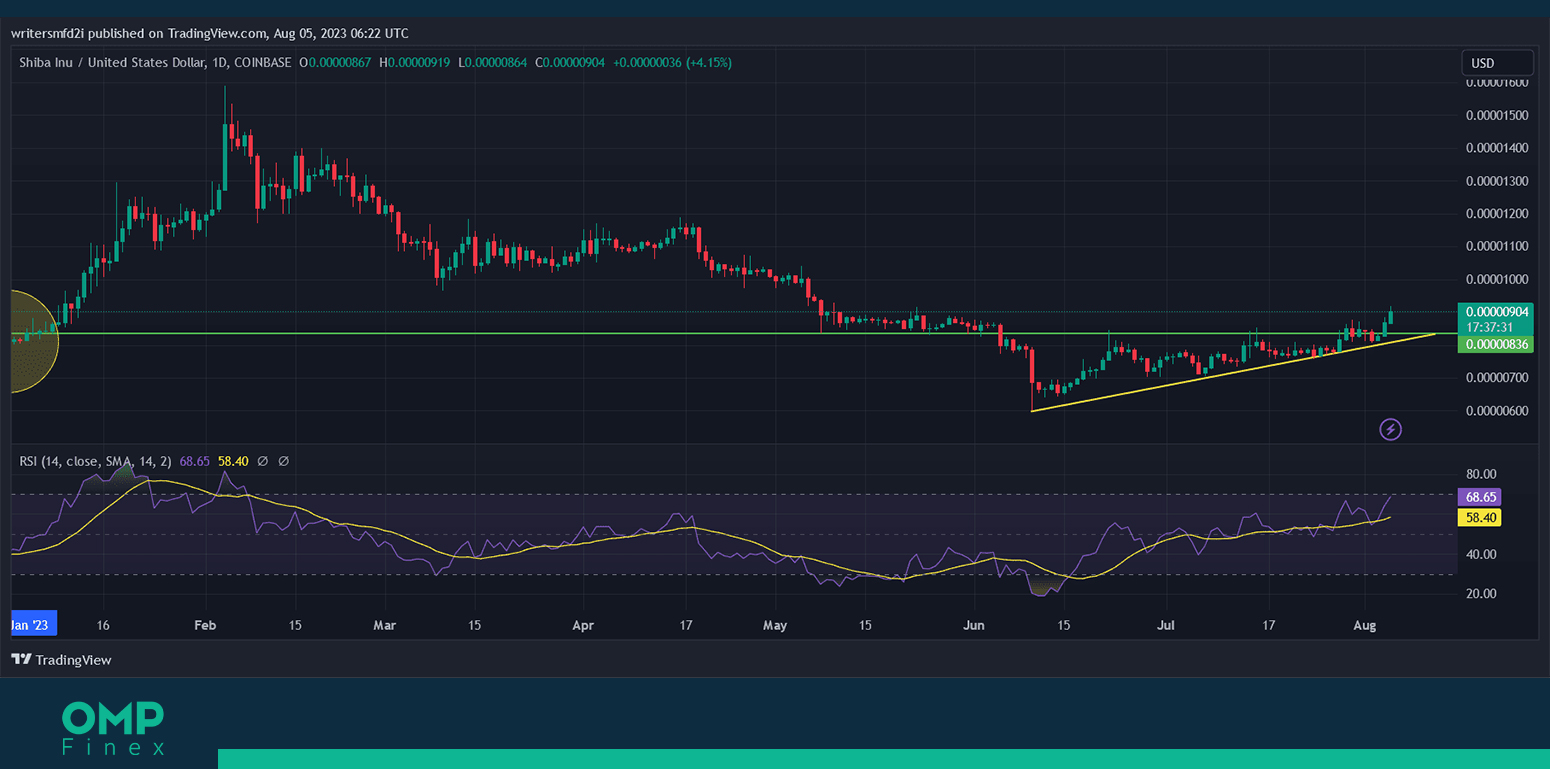
Task: Click the Jul date on time axis
Action: pyautogui.click(x=1166, y=625)
